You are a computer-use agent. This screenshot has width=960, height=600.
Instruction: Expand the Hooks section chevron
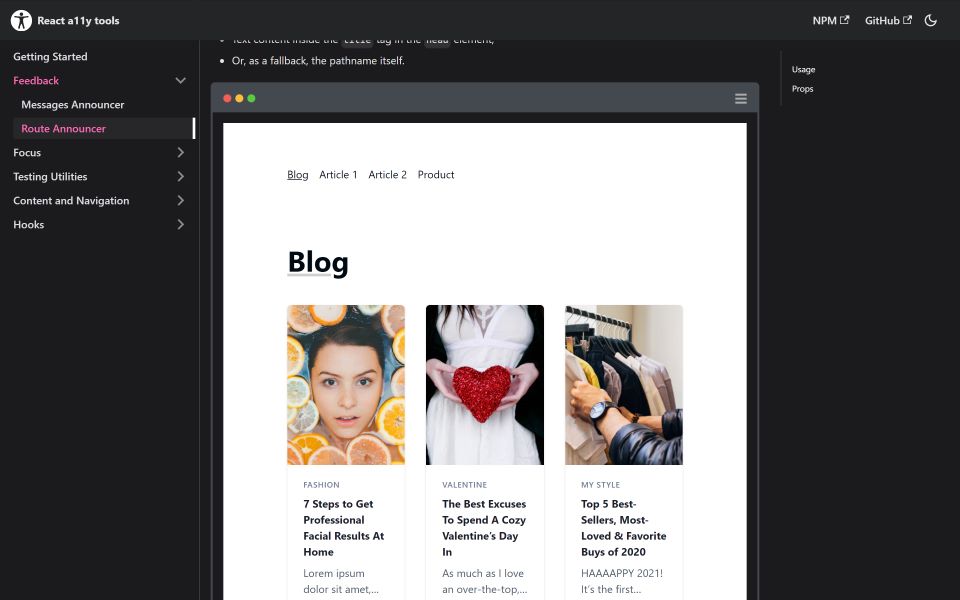point(181,225)
